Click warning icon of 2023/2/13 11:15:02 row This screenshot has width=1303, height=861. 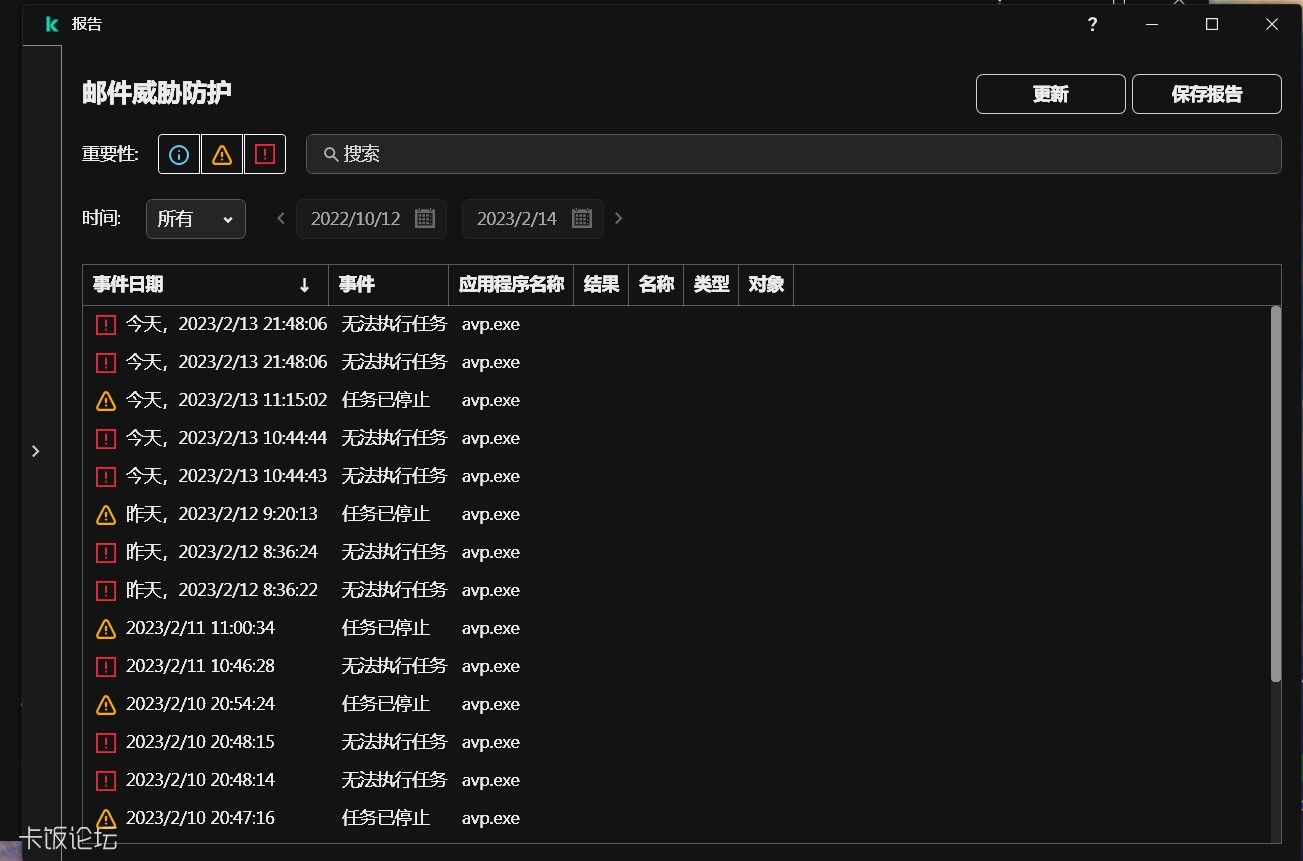(106, 400)
